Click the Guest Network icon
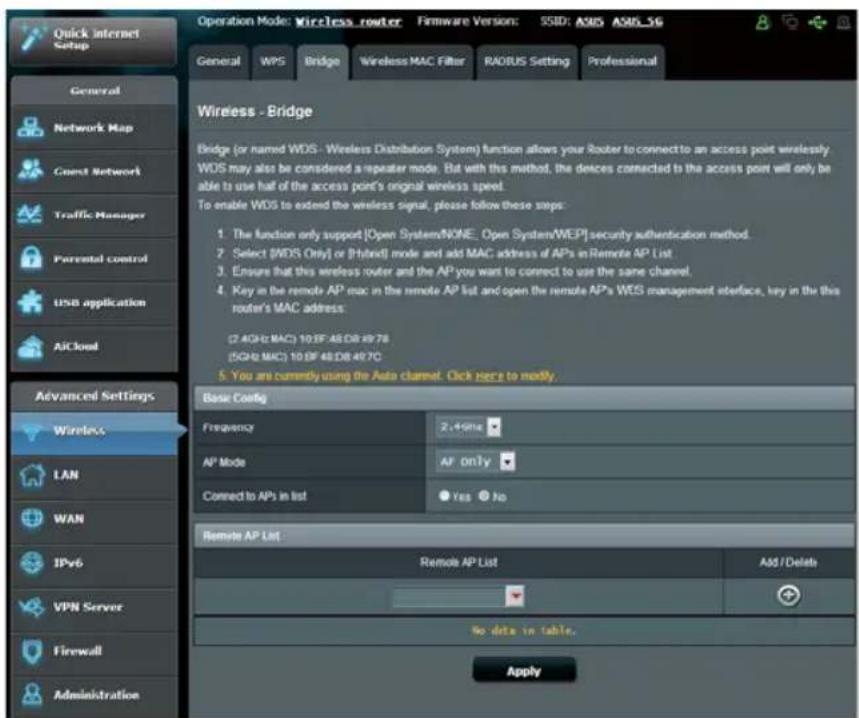The image size is (859, 718). [30, 170]
